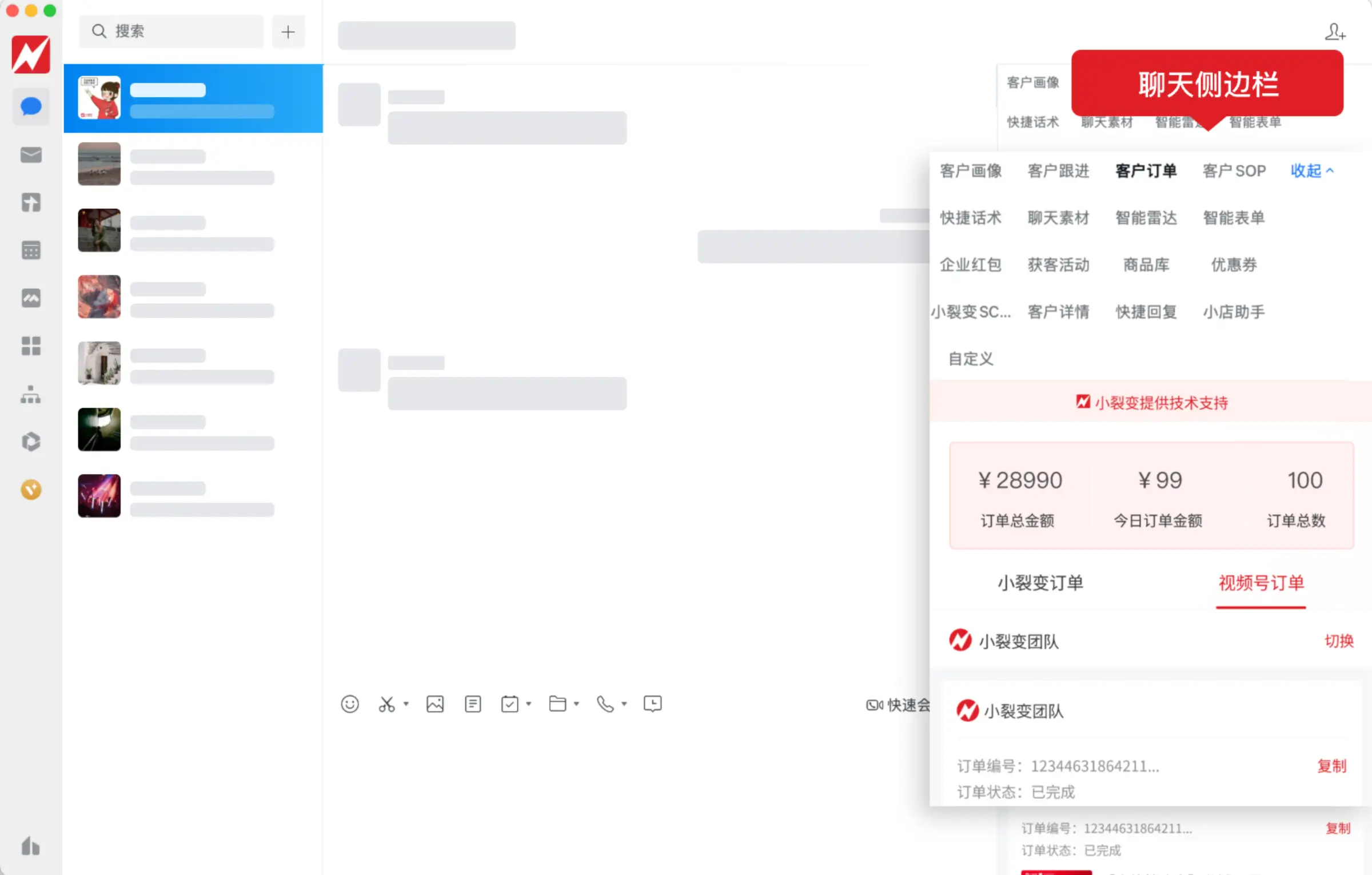Open 智能雷达 in popup panel
This screenshot has width=1372, height=875.
(x=1146, y=217)
